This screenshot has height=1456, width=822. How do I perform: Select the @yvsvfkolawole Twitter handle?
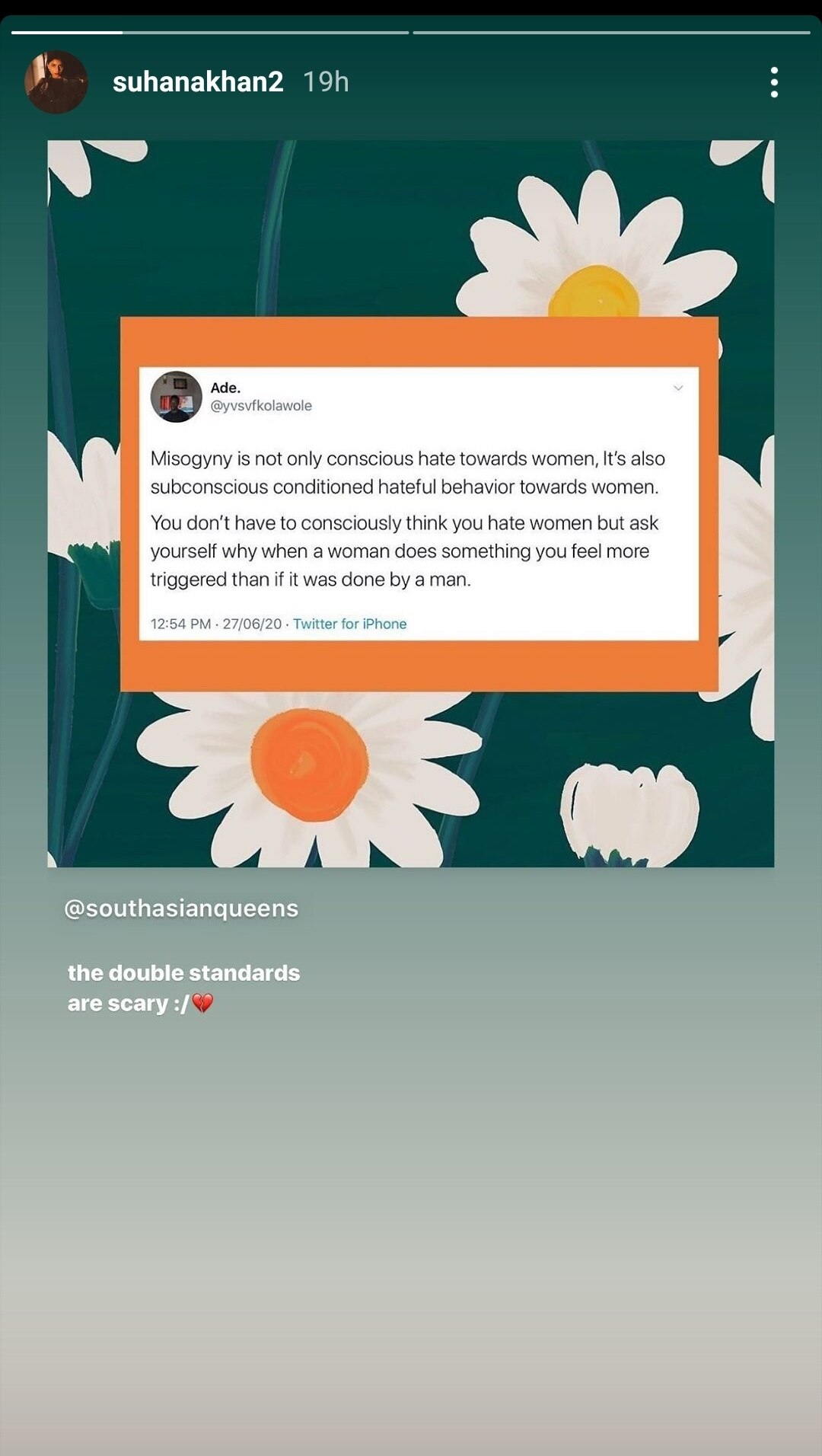point(261,406)
